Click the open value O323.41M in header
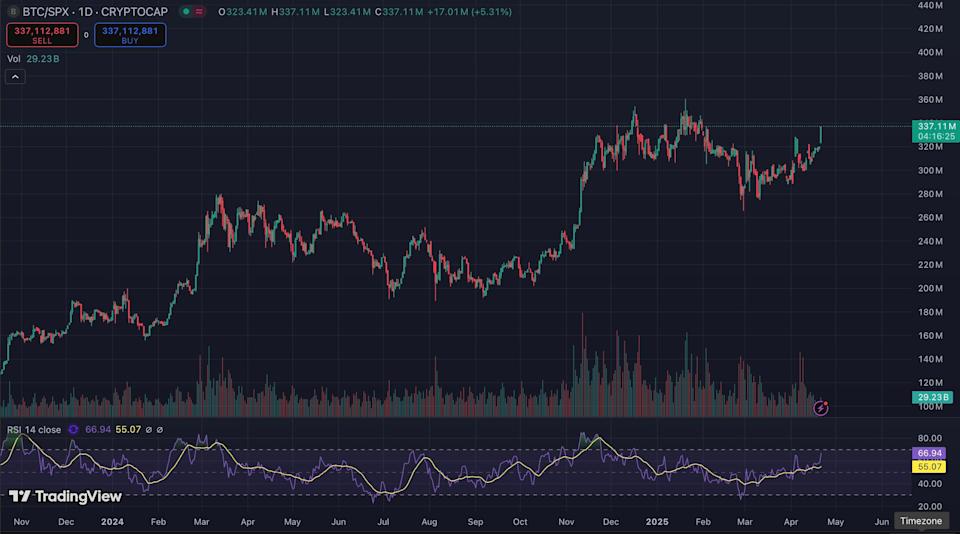 point(242,12)
